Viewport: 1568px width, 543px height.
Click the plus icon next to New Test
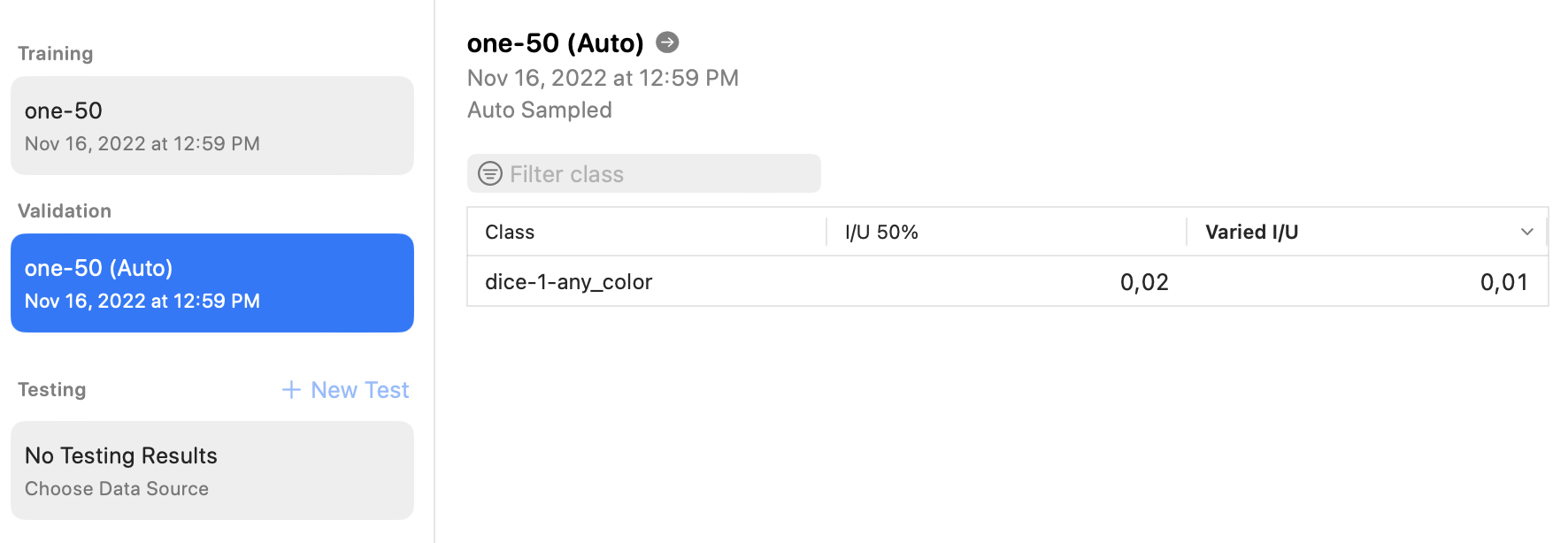tap(291, 390)
